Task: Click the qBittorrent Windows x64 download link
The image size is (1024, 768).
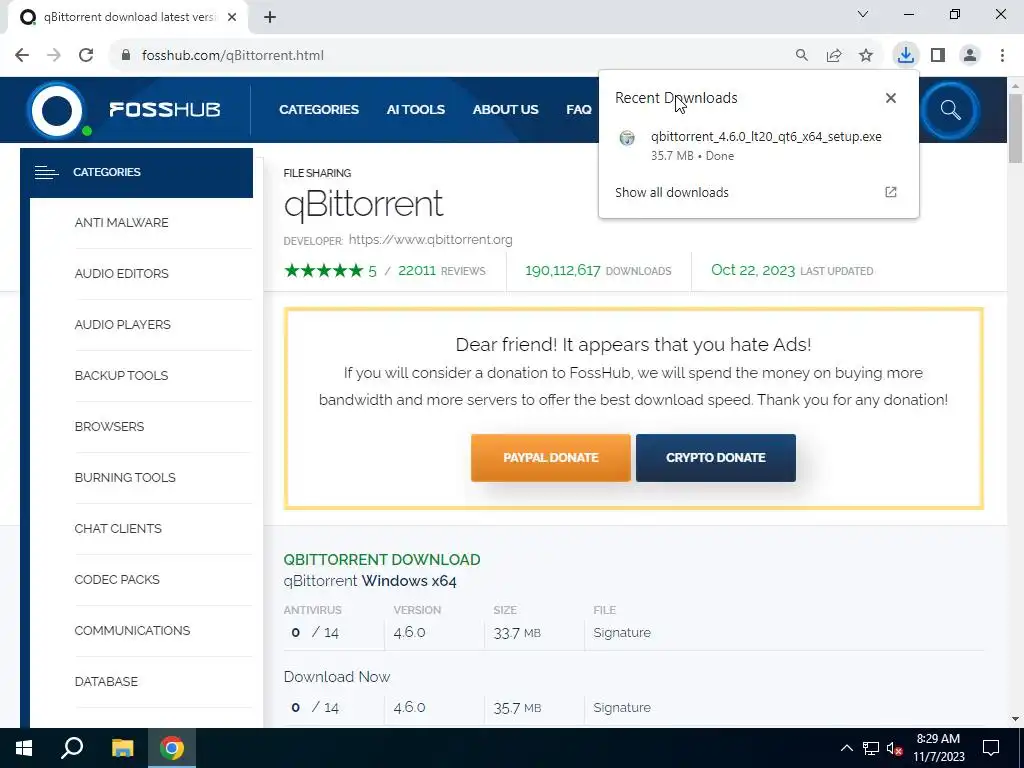Action: tap(370, 581)
